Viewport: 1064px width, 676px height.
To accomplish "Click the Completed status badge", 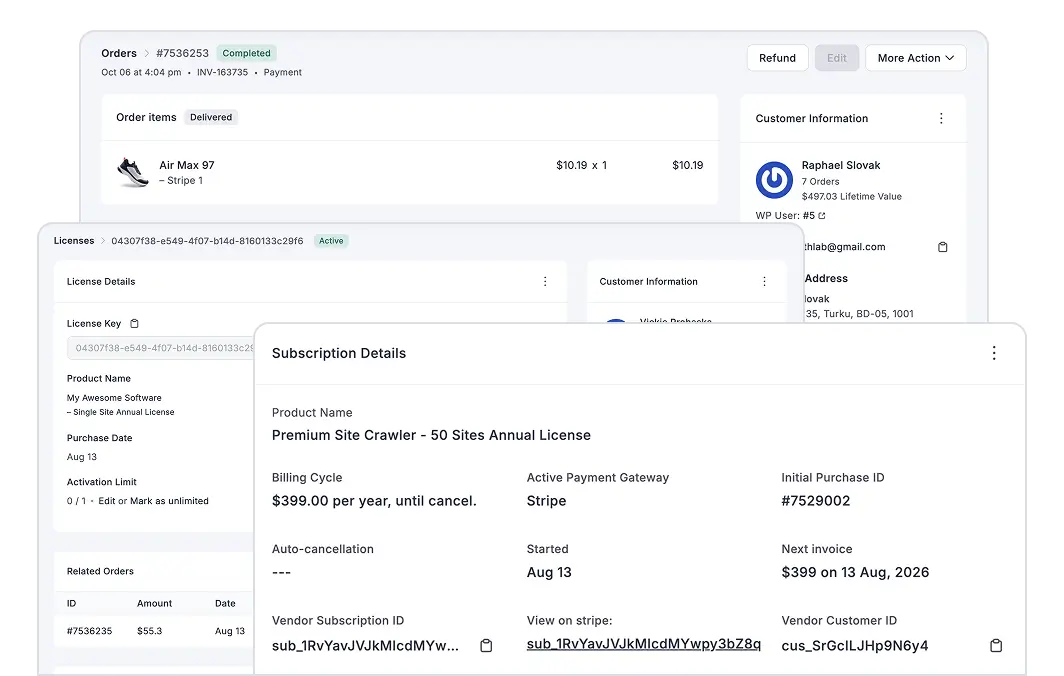I will (x=246, y=53).
